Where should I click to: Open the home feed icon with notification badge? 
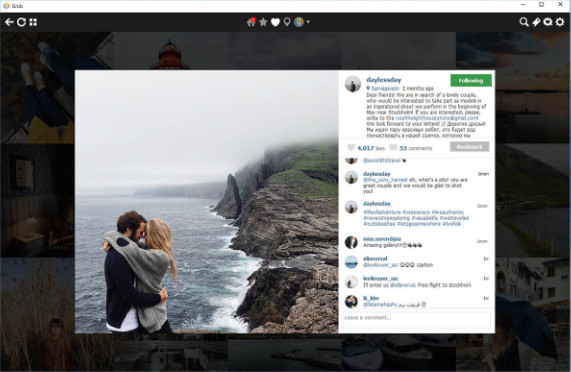(x=251, y=22)
